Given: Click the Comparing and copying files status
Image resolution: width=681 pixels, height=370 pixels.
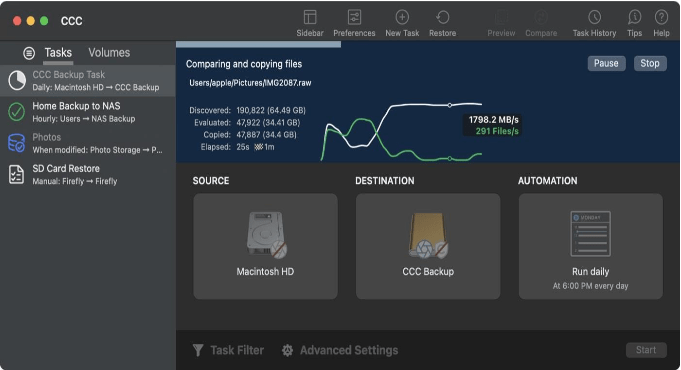Looking at the screenshot, I should click(244, 64).
